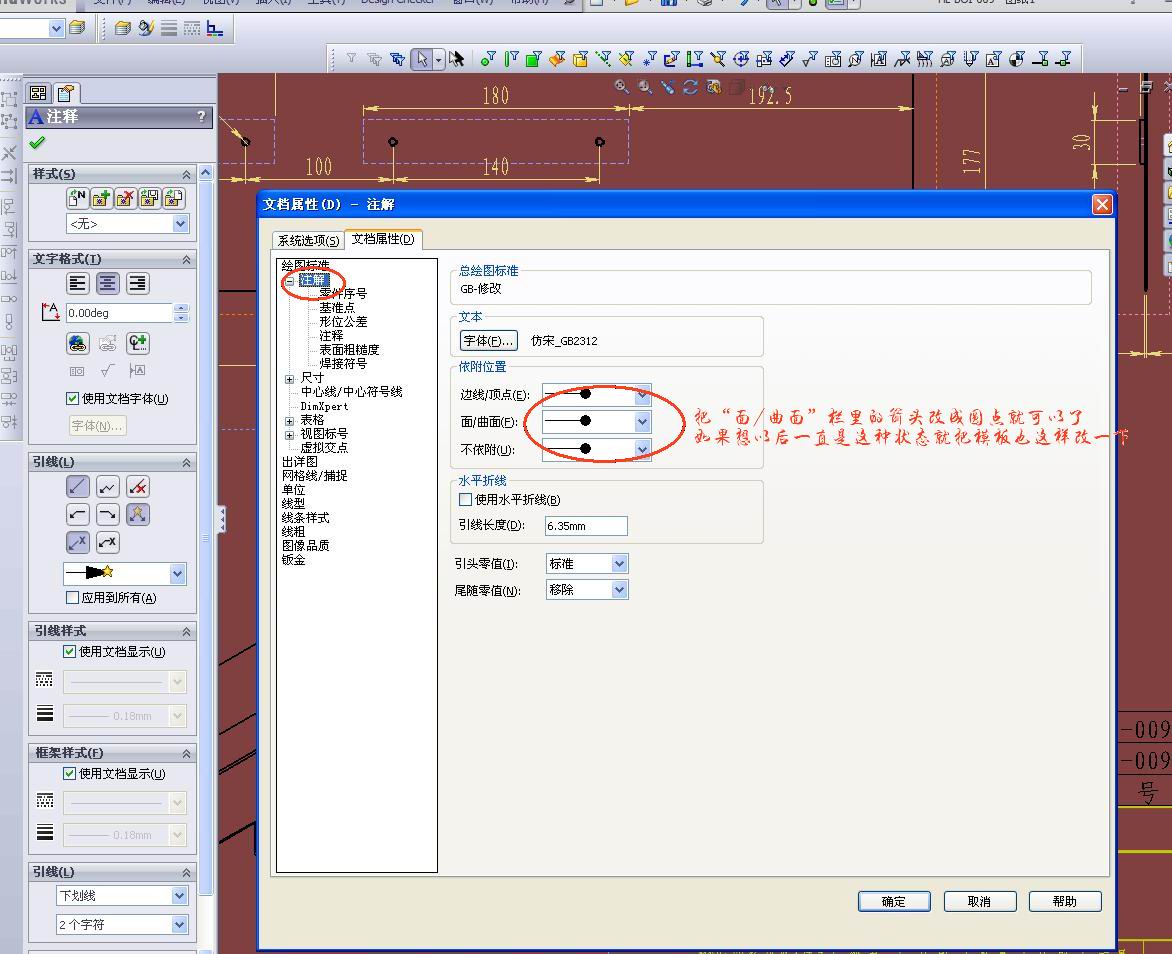The height and width of the screenshot is (954, 1172).
Task: Open the 下划线 dropdown
Action: pyautogui.click(x=179, y=895)
